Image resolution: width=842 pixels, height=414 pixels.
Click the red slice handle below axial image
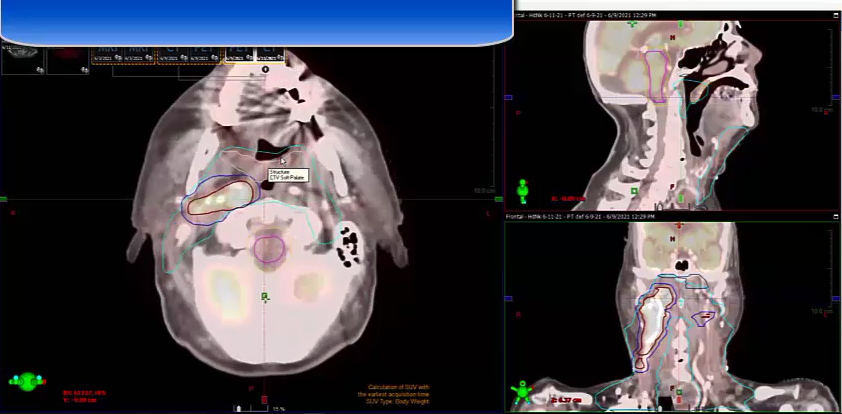pyautogui.click(x=264, y=400)
